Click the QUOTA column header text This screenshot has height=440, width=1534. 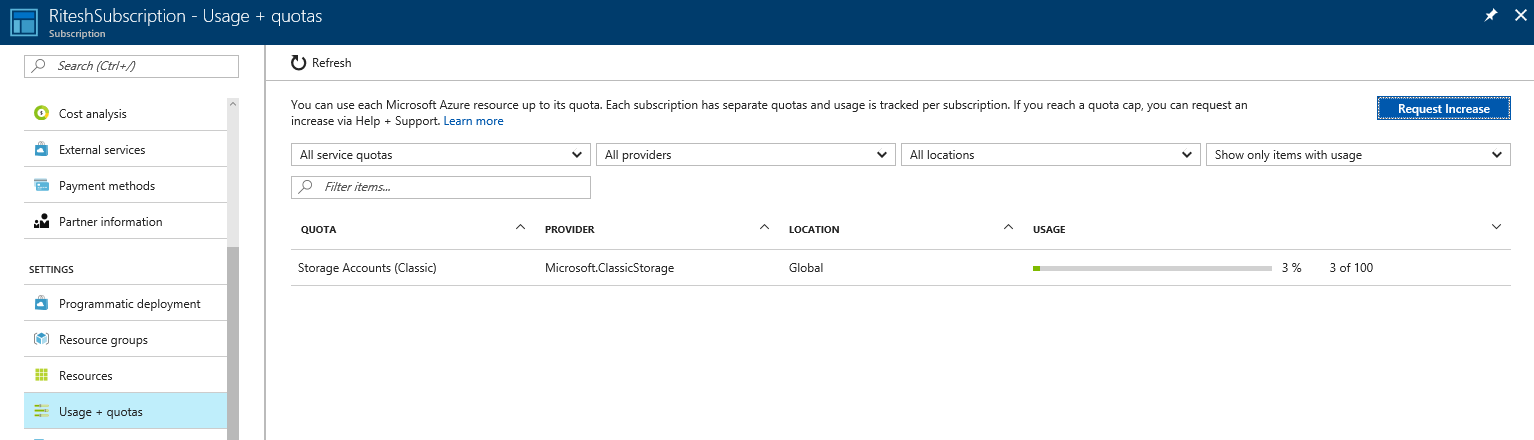318,230
